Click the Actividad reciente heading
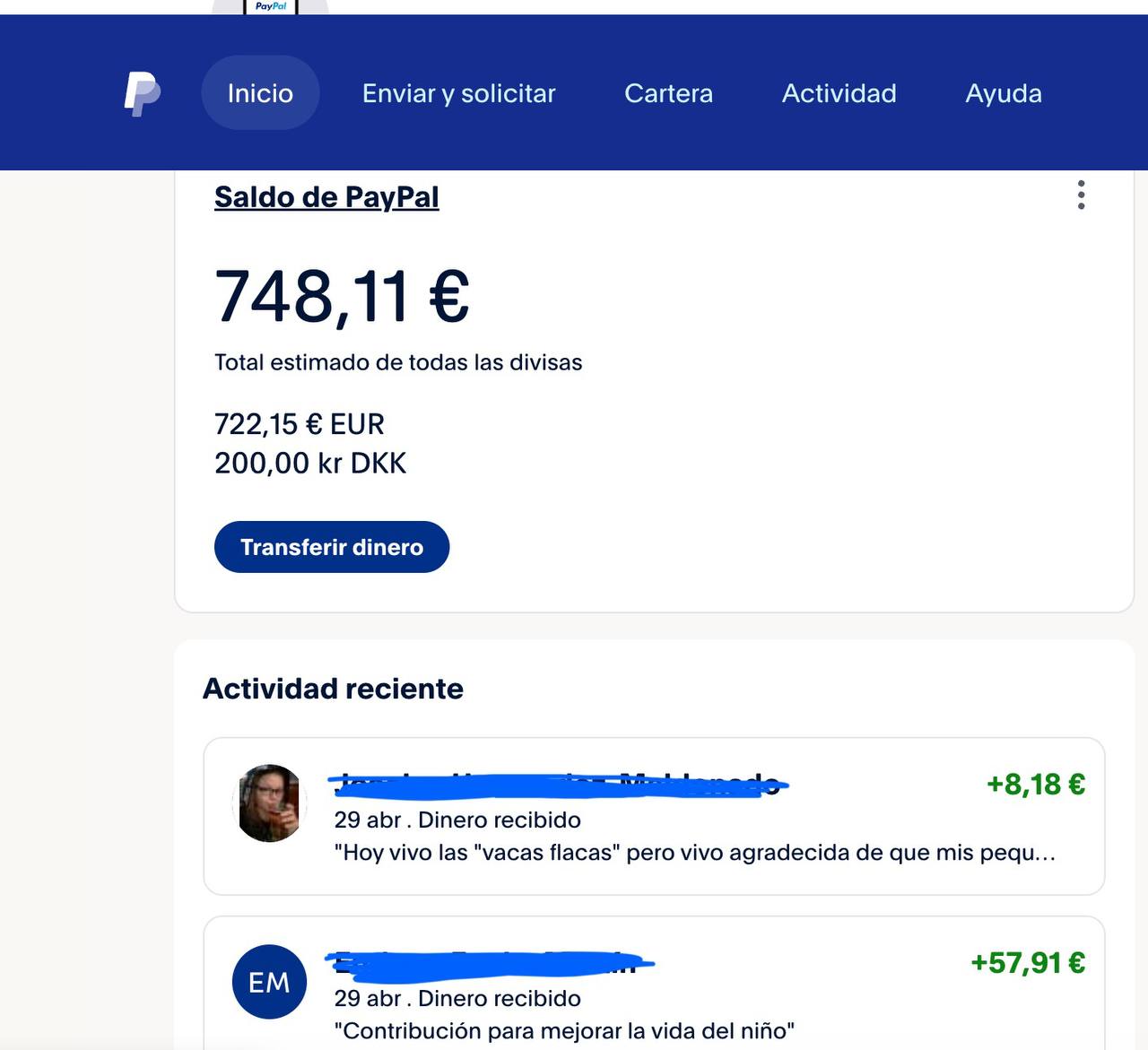 coord(334,689)
